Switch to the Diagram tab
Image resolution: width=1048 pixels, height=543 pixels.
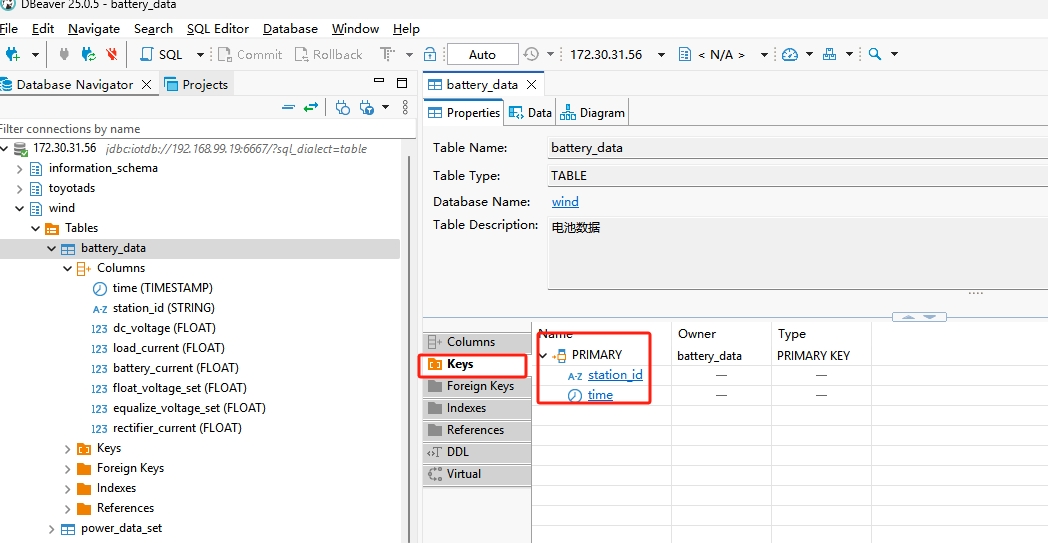click(x=593, y=113)
